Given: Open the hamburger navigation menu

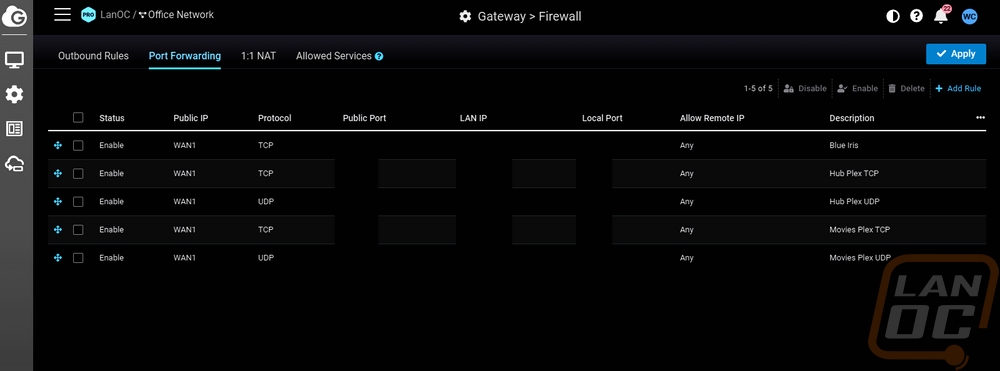Looking at the screenshot, I should click(62, 15).
